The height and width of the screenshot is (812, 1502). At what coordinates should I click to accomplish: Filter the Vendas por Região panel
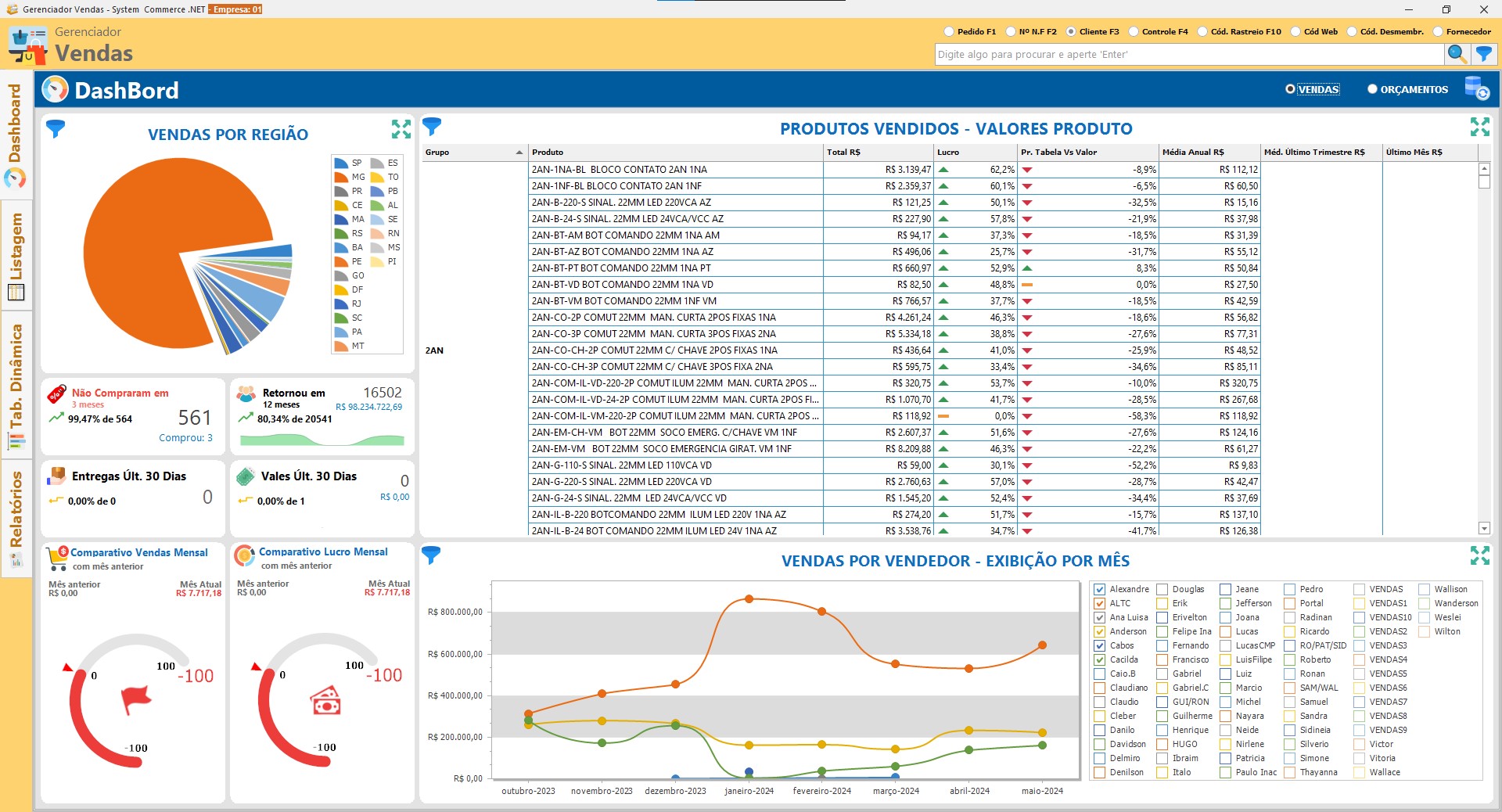56,129
